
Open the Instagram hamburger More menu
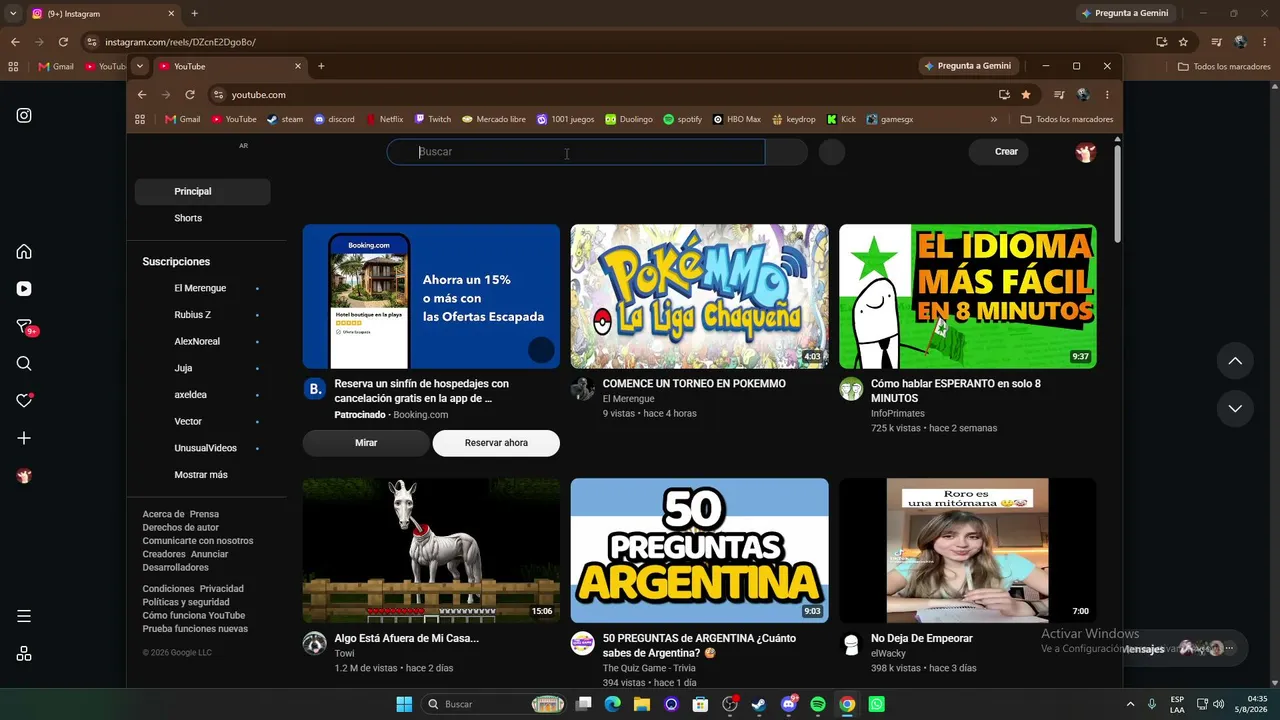tap(24, 616)
